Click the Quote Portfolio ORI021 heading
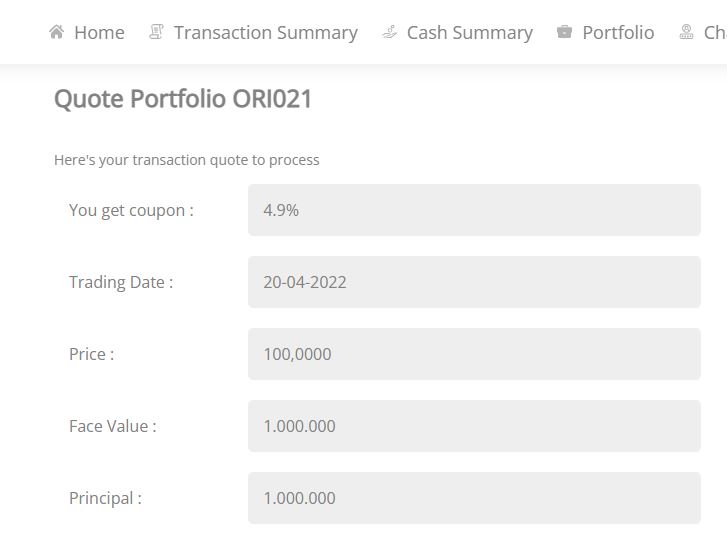Screen dimensions: 727x537 pyautogui.click(x=183, y=99)
